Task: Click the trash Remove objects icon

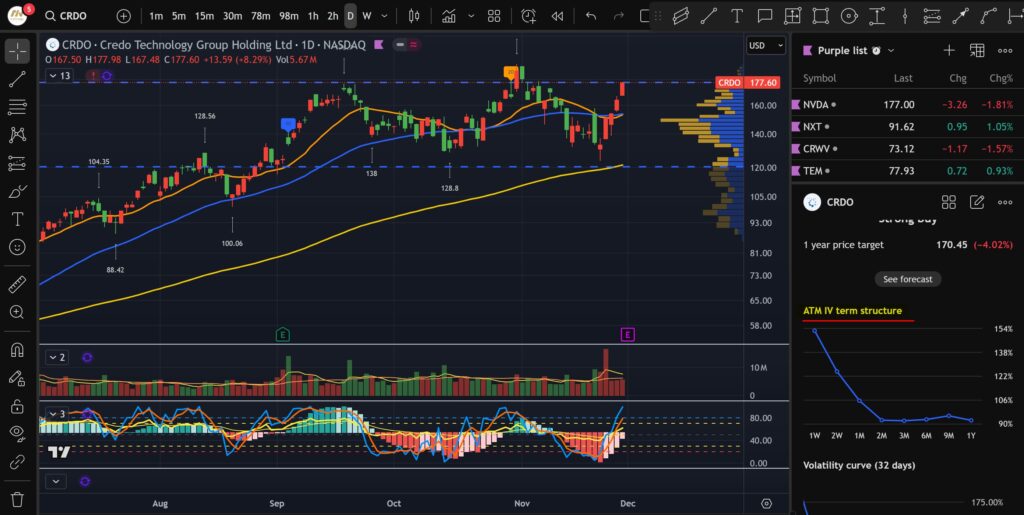Action: pos(17,498)
